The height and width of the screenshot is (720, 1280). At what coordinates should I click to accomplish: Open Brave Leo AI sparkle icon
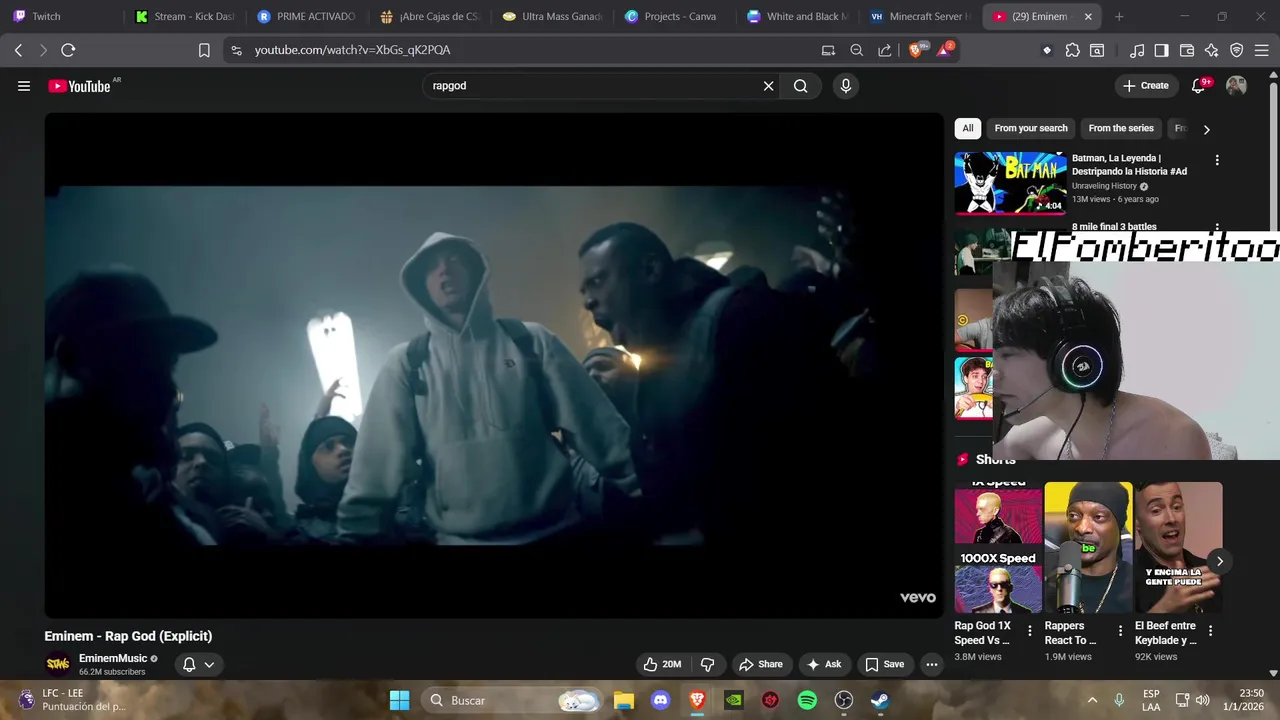1212,50
